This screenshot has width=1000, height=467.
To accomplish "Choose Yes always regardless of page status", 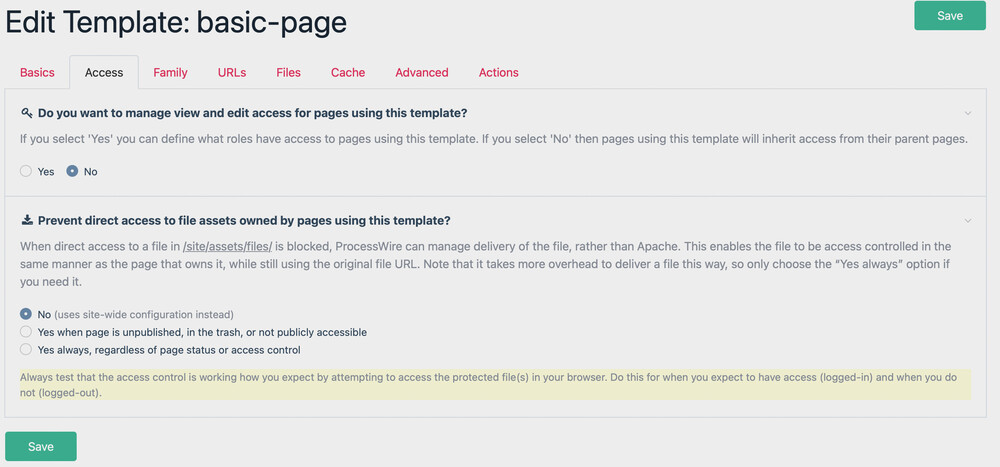I will point(27,350).
